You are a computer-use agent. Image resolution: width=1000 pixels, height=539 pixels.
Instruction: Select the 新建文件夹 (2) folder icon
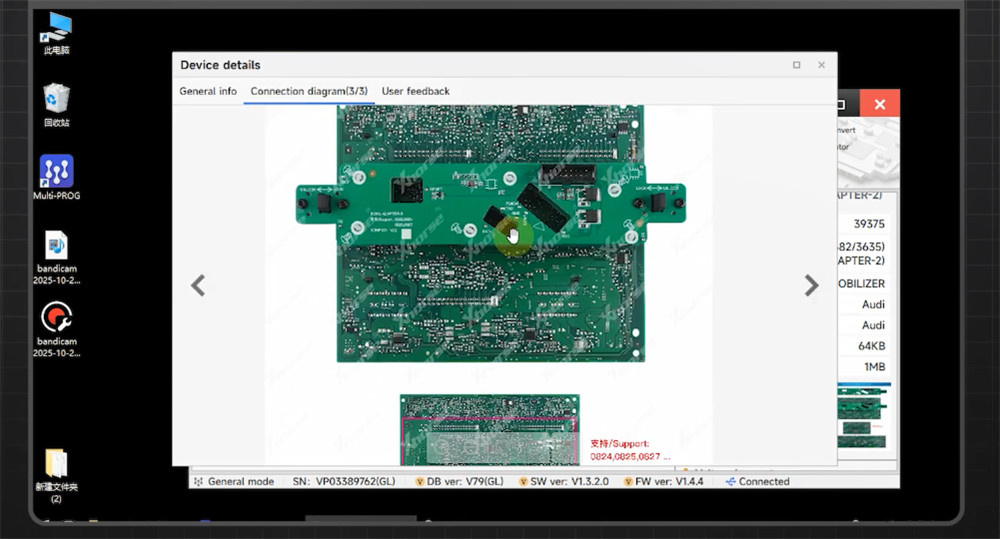(x=56, y=464)
